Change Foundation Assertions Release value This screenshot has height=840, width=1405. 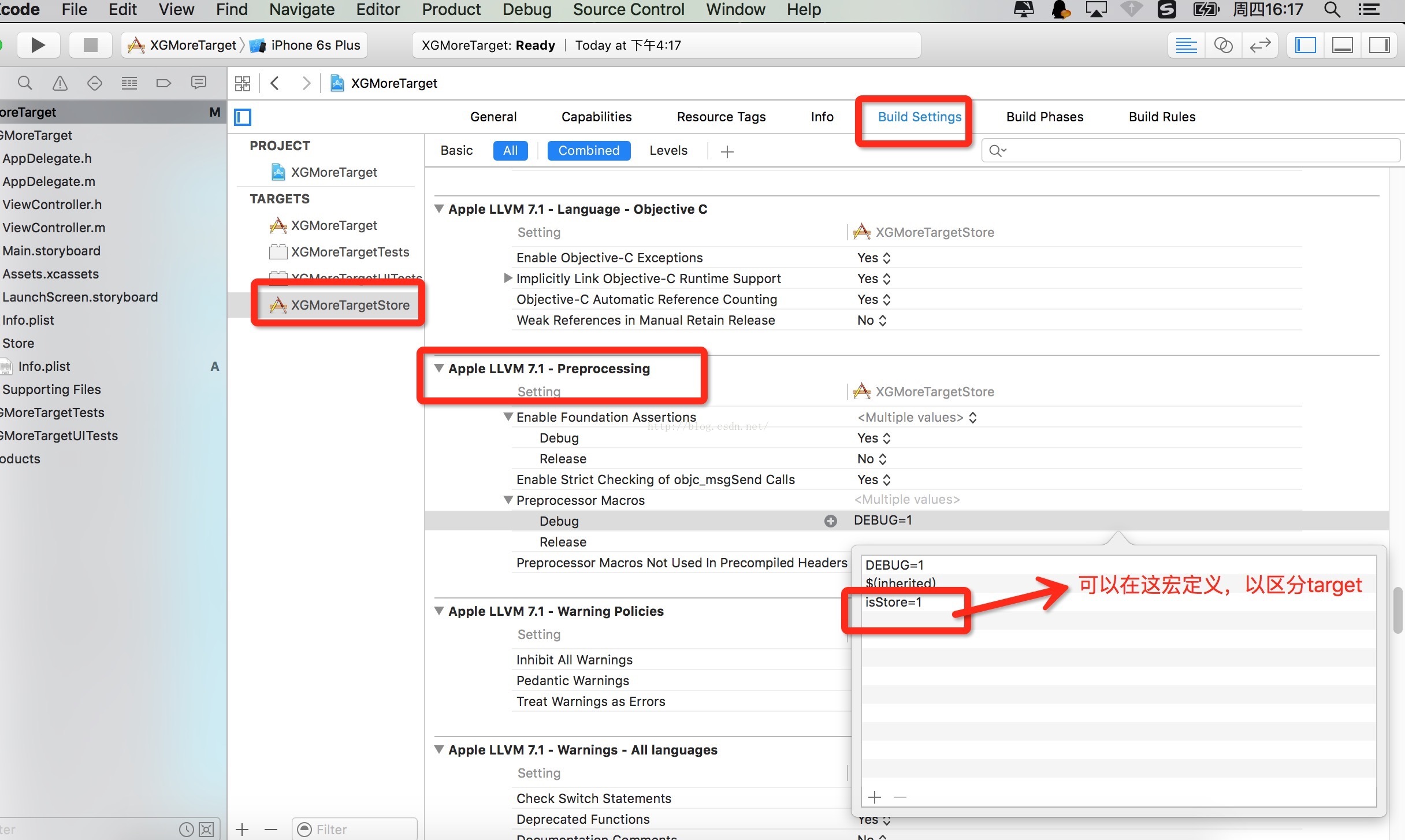click(x=872, y=459)
